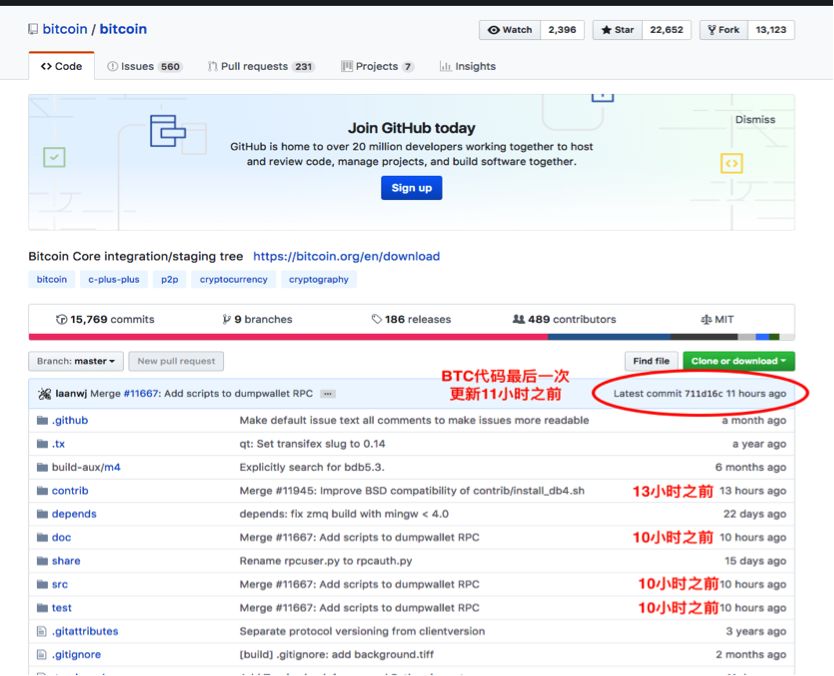This screenshot has width=834, height=676.
Task: Switch to the Issues tab
Action: [145, 66]
